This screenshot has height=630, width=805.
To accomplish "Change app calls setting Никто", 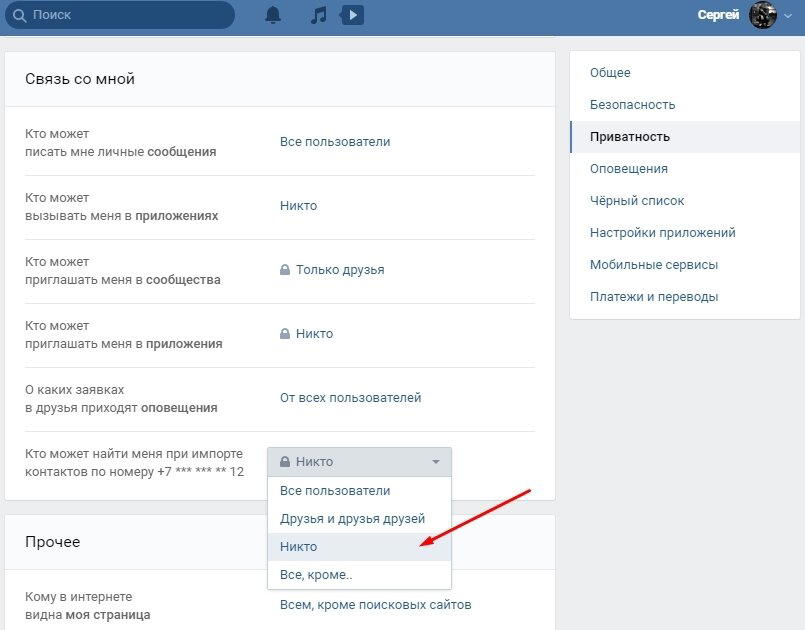I will [x=298, y=206].
